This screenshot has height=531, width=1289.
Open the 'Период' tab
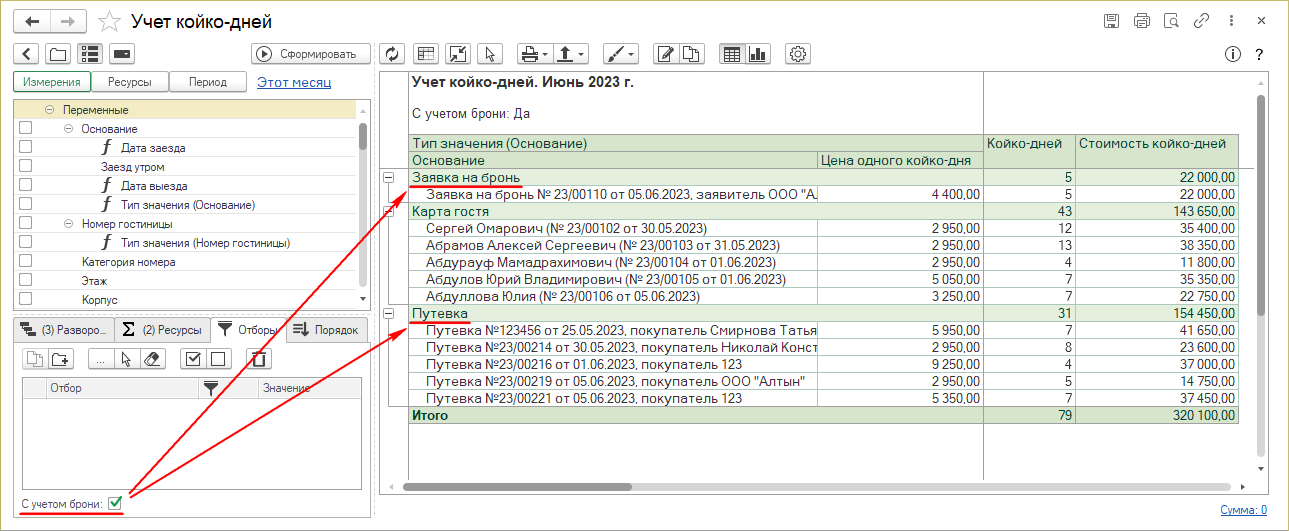(x=208, y=82)
